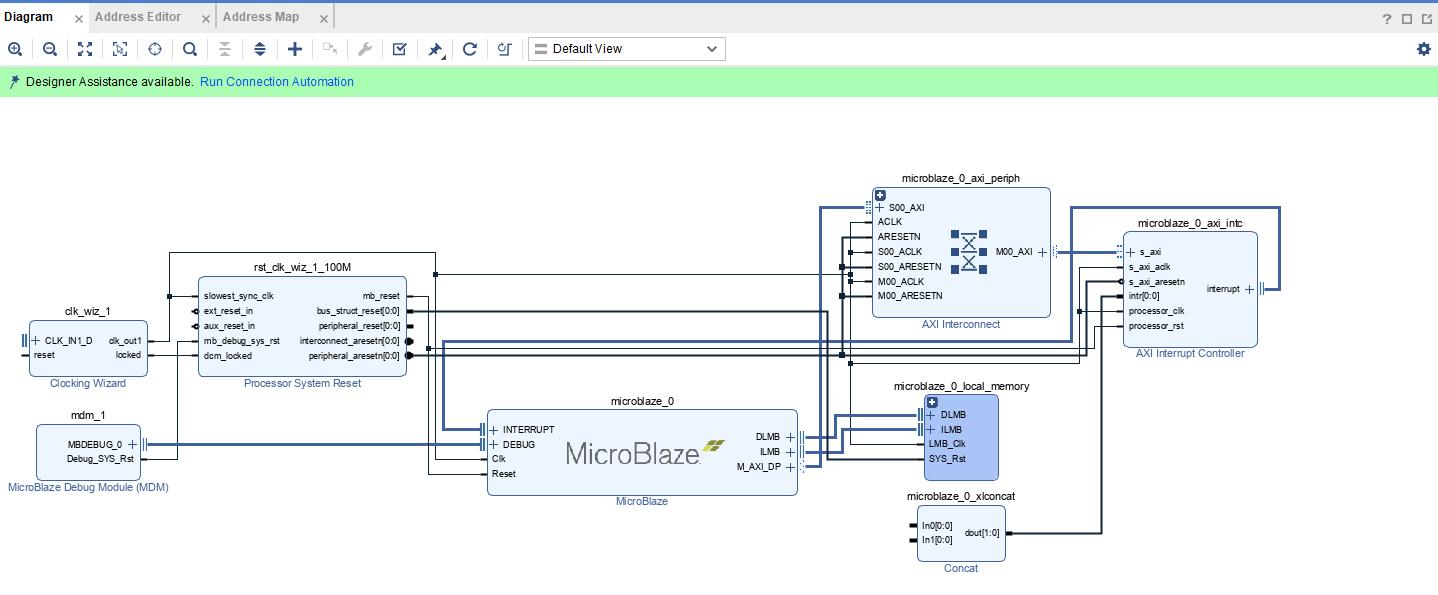Expand DLMB pin on local memory block
The height and width of the screenshot is (595, 1438).
[932, 415]
